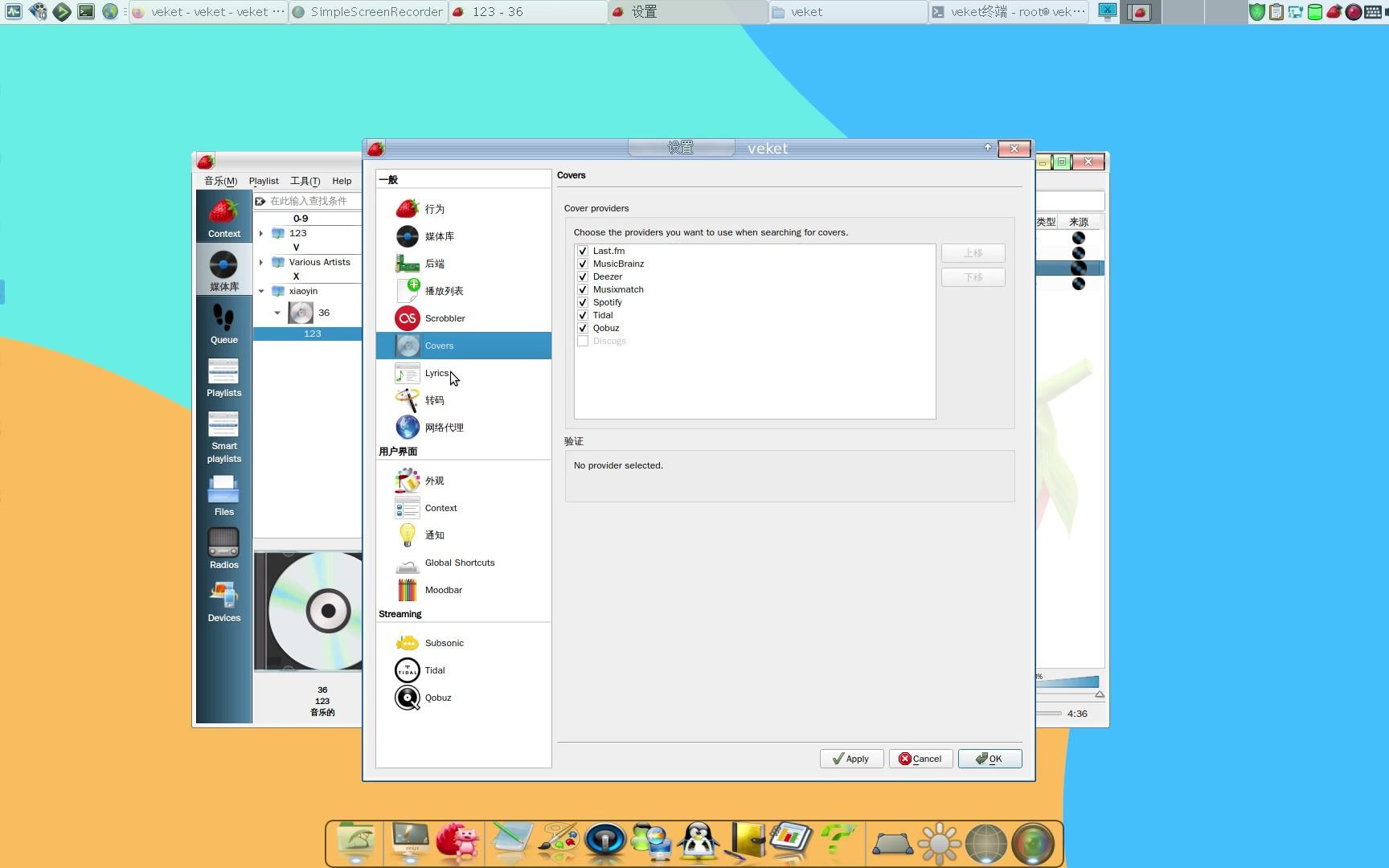Expand the Various Artists tree node

tap(261, 262)
